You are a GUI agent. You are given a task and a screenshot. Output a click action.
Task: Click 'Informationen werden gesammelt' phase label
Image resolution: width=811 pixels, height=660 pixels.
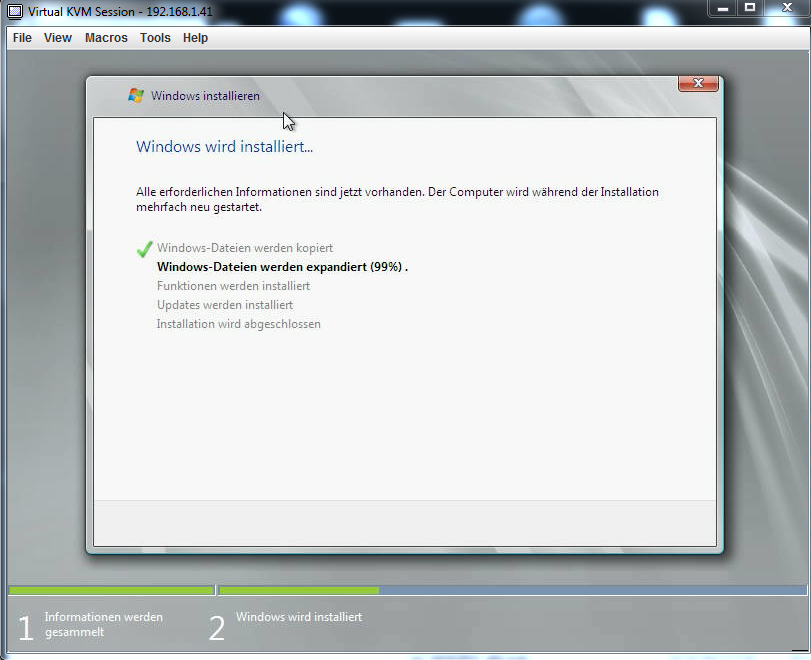tap(103, 624)
